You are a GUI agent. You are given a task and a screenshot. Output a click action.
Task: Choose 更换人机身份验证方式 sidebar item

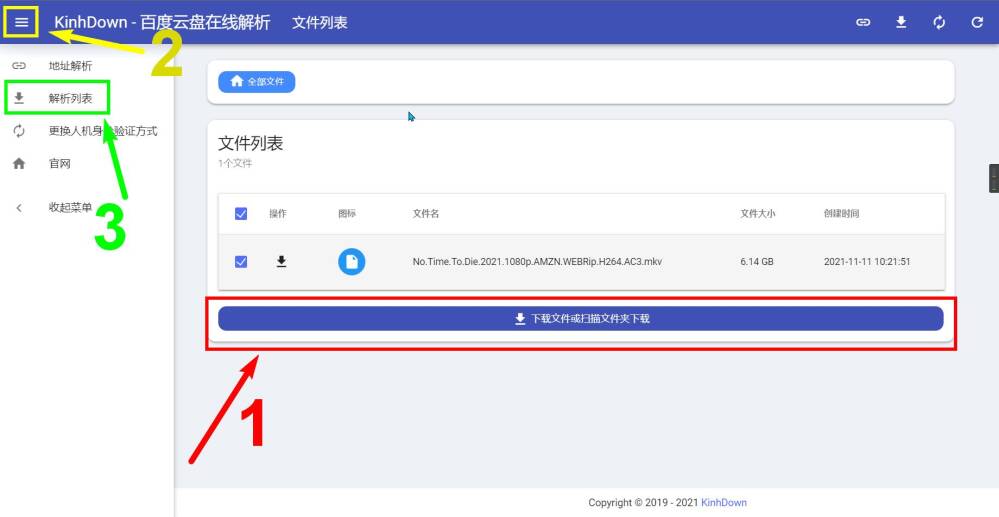(102, 131)
